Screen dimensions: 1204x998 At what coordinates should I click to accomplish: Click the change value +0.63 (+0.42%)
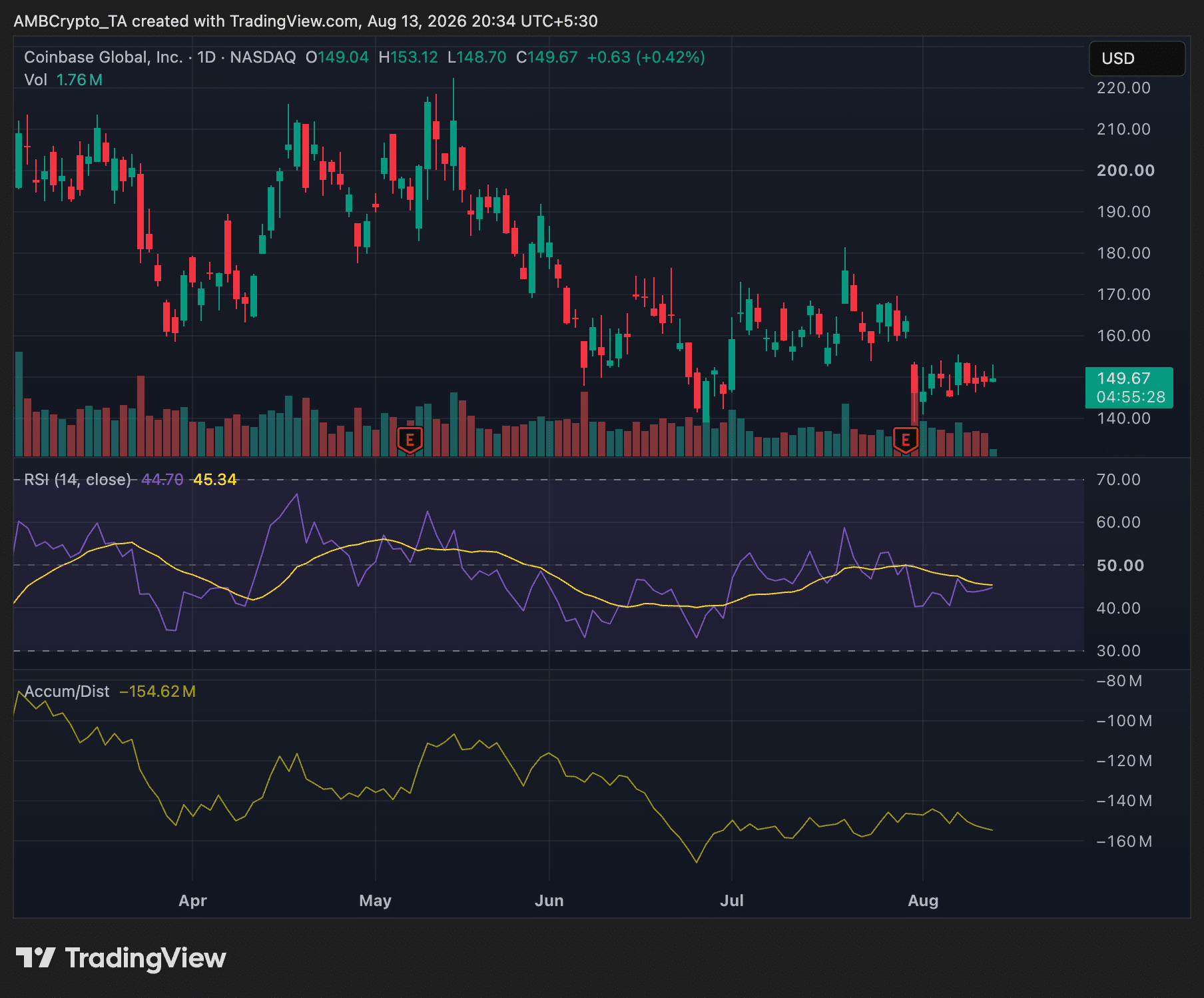[645, 57]
